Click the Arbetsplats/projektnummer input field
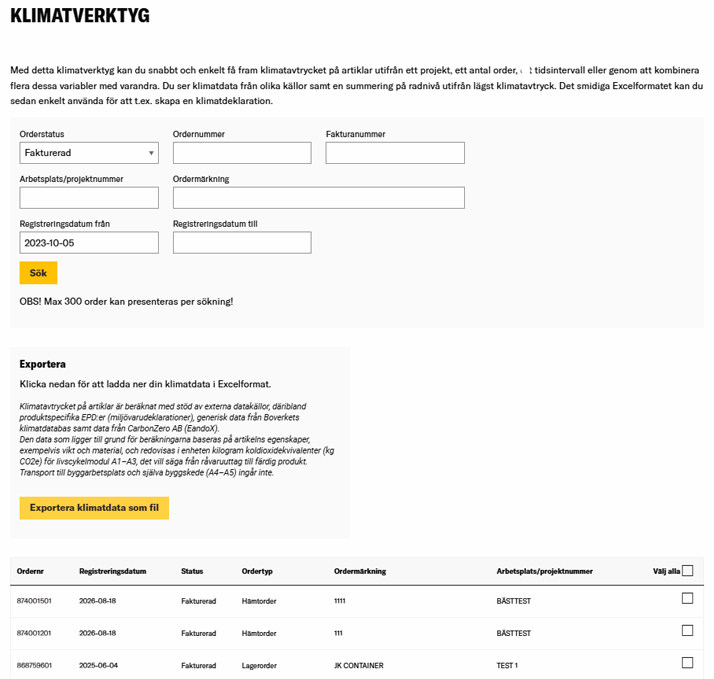This screenshot has height=679, width=714. pyautogui.click(x=89, y=198)
